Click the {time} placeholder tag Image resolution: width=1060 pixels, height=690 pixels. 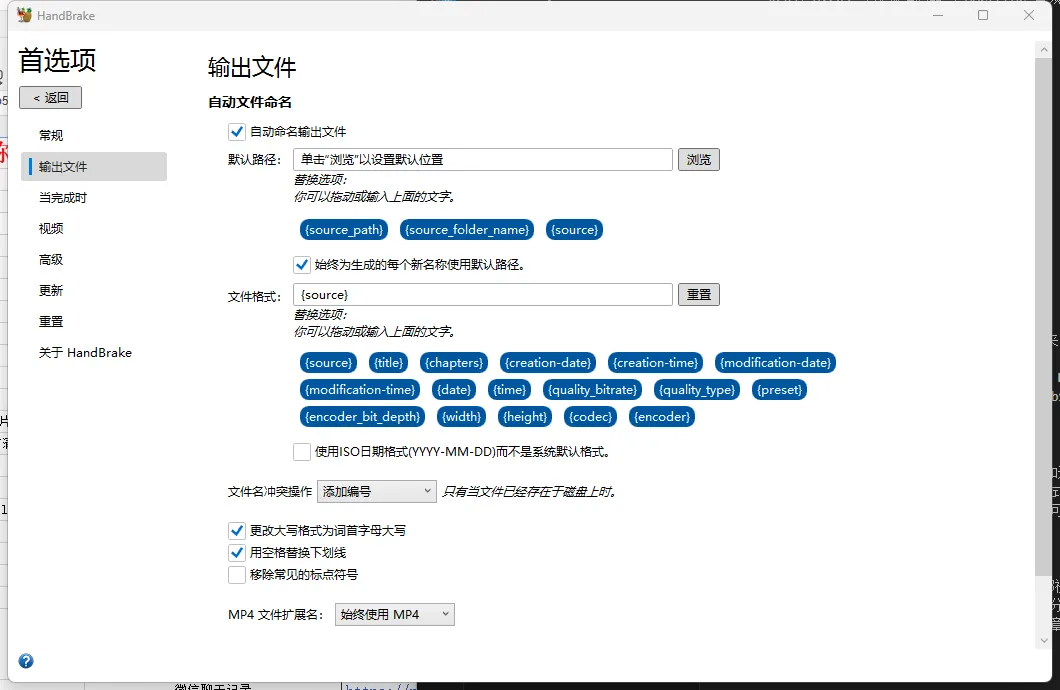click(x=510, y=390)
